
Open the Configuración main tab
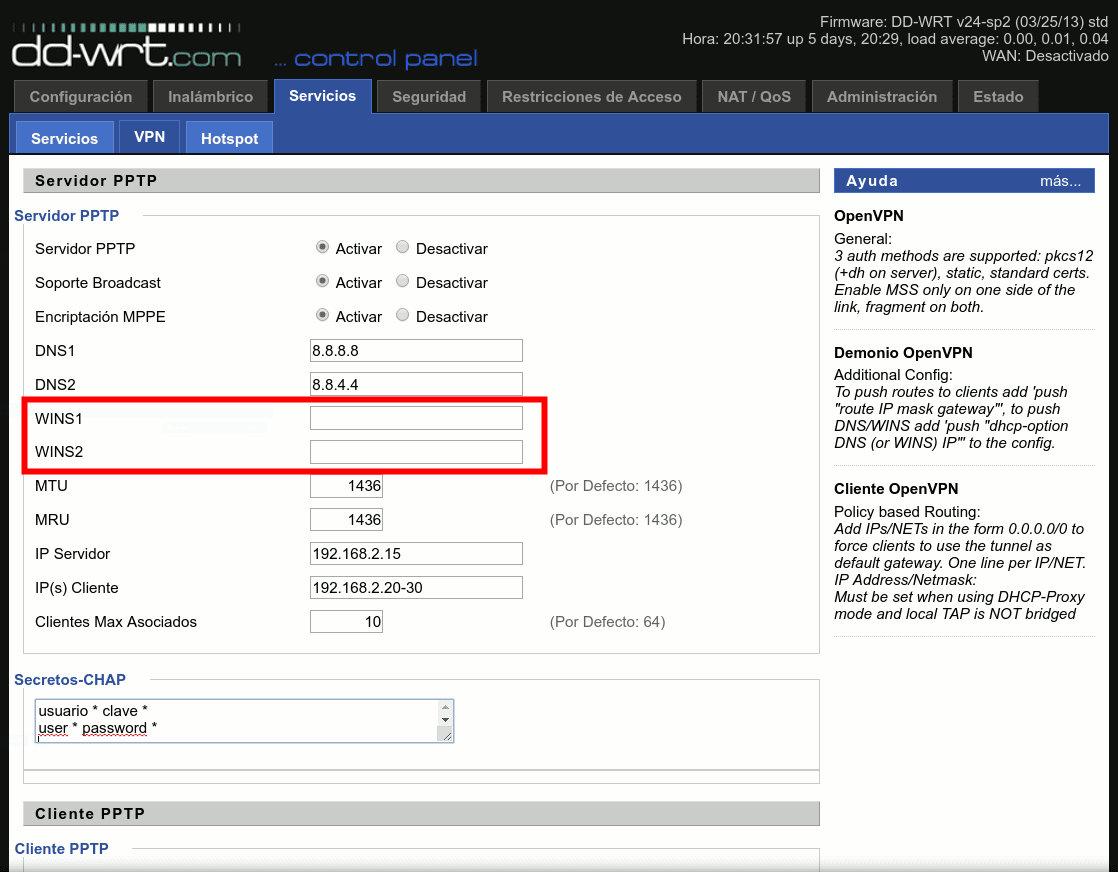click(81, 96)
